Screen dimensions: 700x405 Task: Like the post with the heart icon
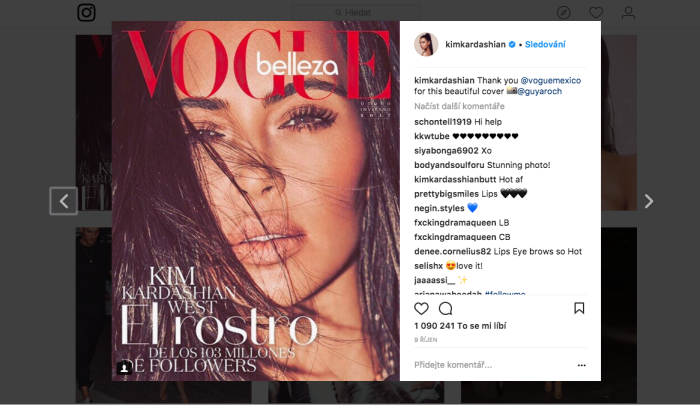pos(421,309)
